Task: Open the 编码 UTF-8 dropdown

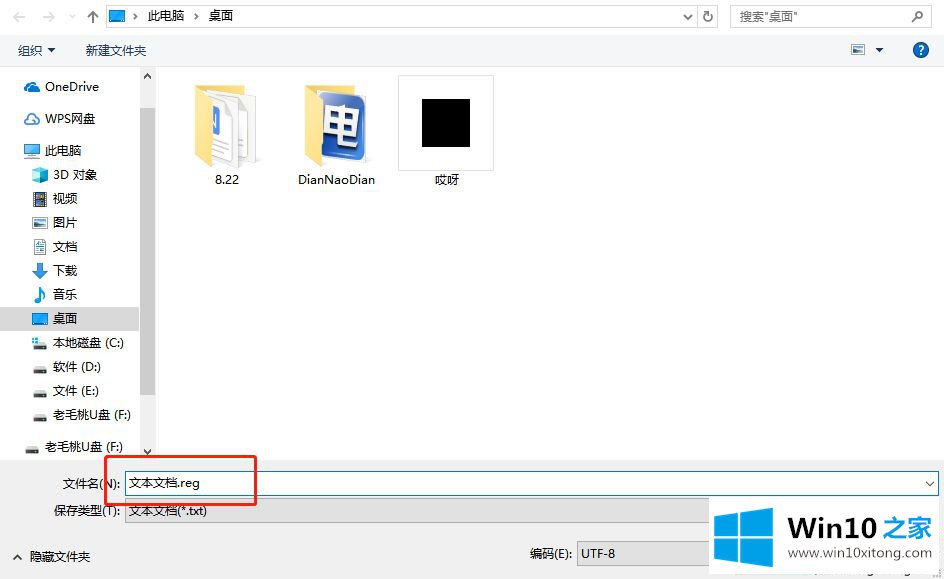Action: (643, 554)
